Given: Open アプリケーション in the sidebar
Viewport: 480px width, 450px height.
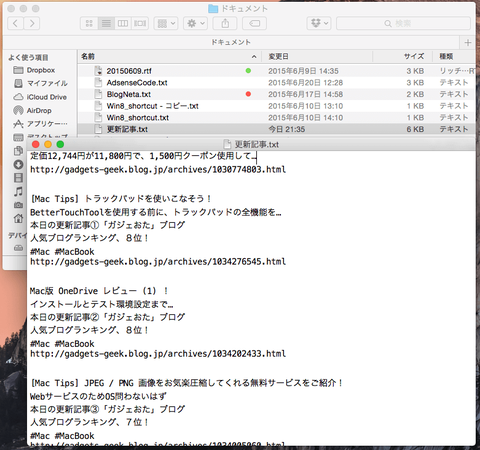Looking at the screenshot, I should click(40, 124).
